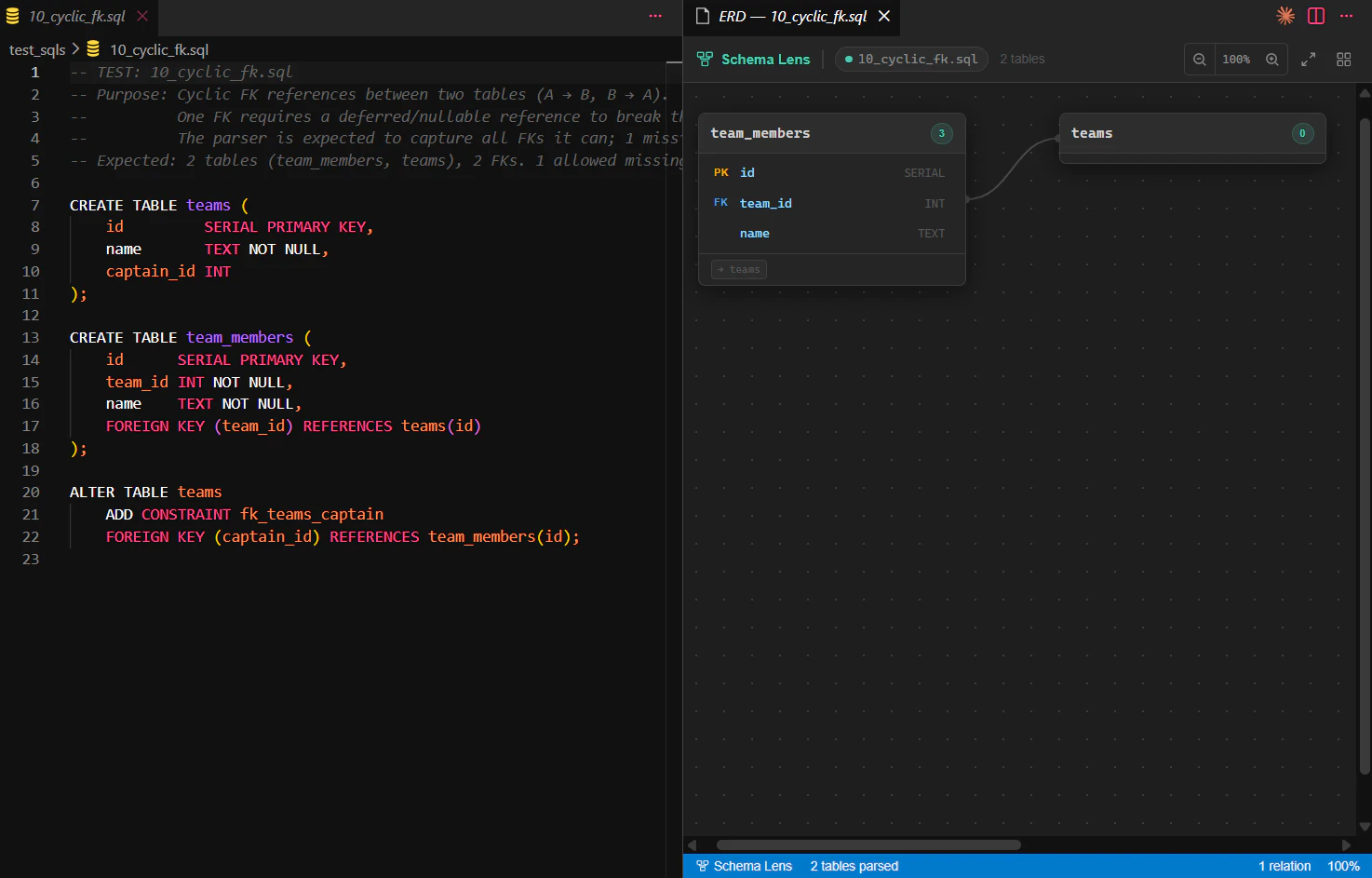Image resolution: width=1372 pixels, height=878 pixels.
Task: Select the Schema Lens icon in the header
Action: (704, 58)
